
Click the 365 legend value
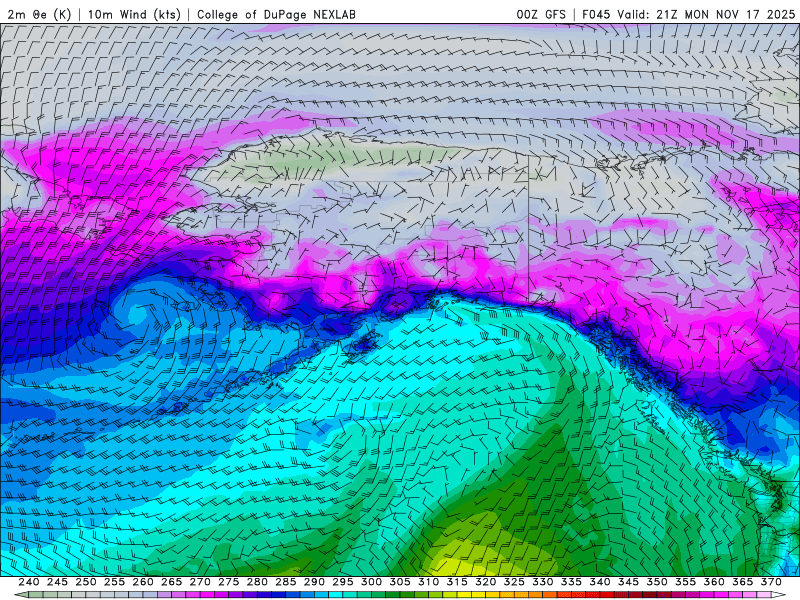tap(743, 582)
